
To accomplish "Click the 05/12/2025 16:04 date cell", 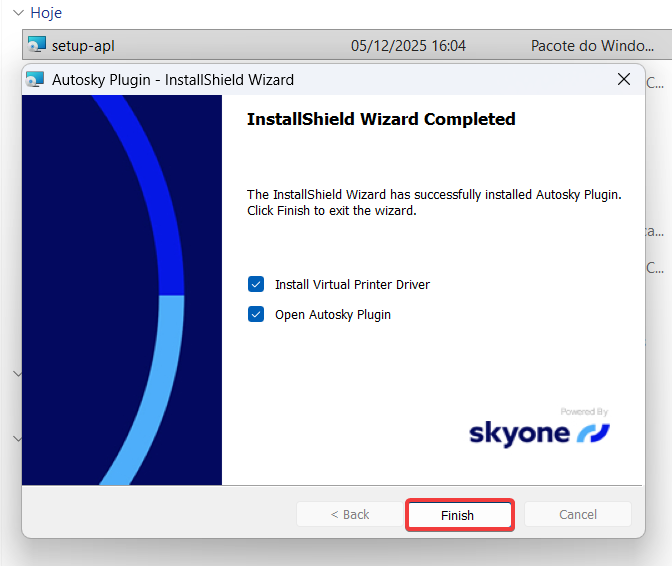I will click(x=408, y=46).
